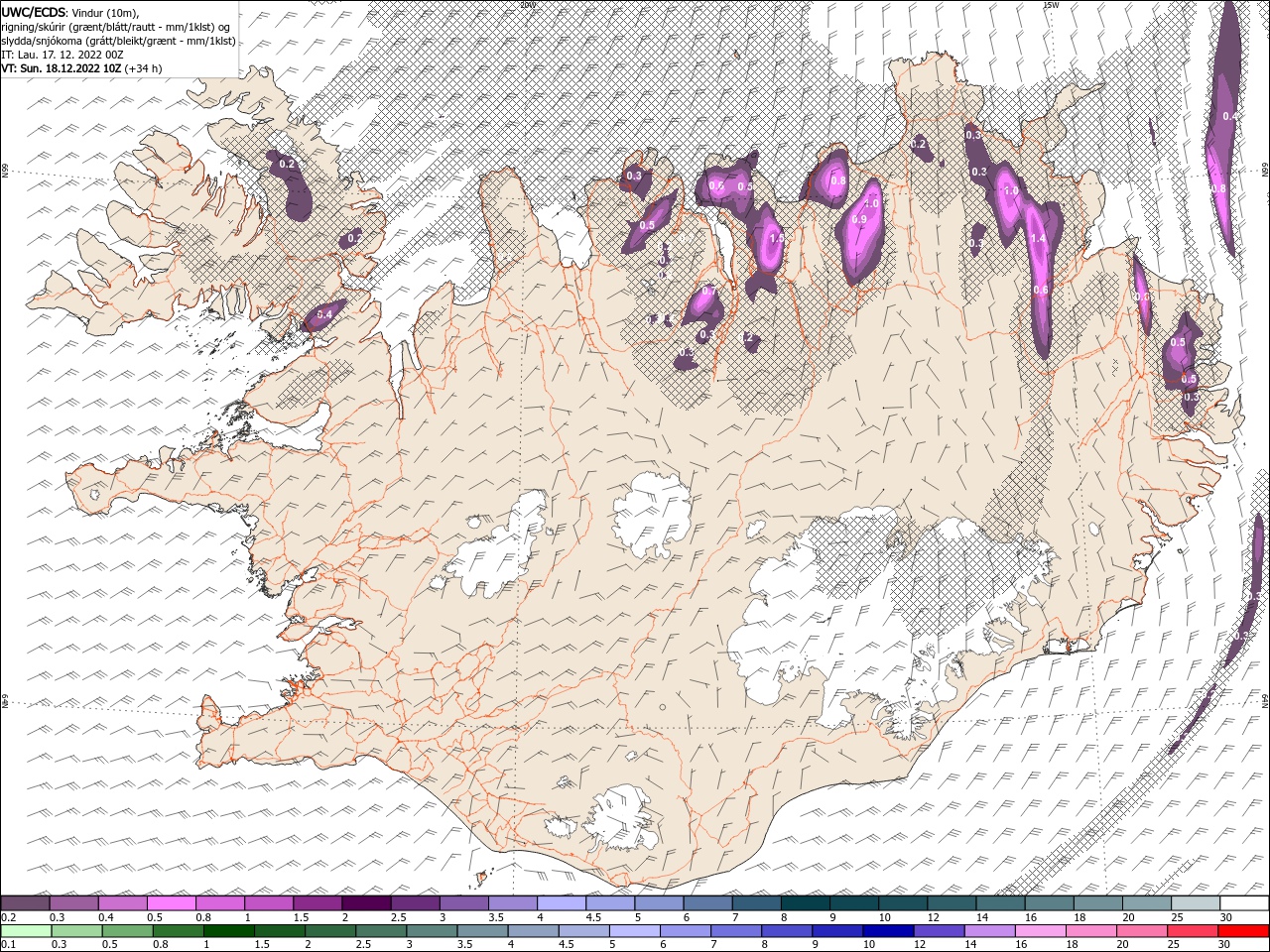Pick bright pink upper legend swatch 0.5 to 0.8
Viewport: 1270px width, 952px height.
point(172,903)
